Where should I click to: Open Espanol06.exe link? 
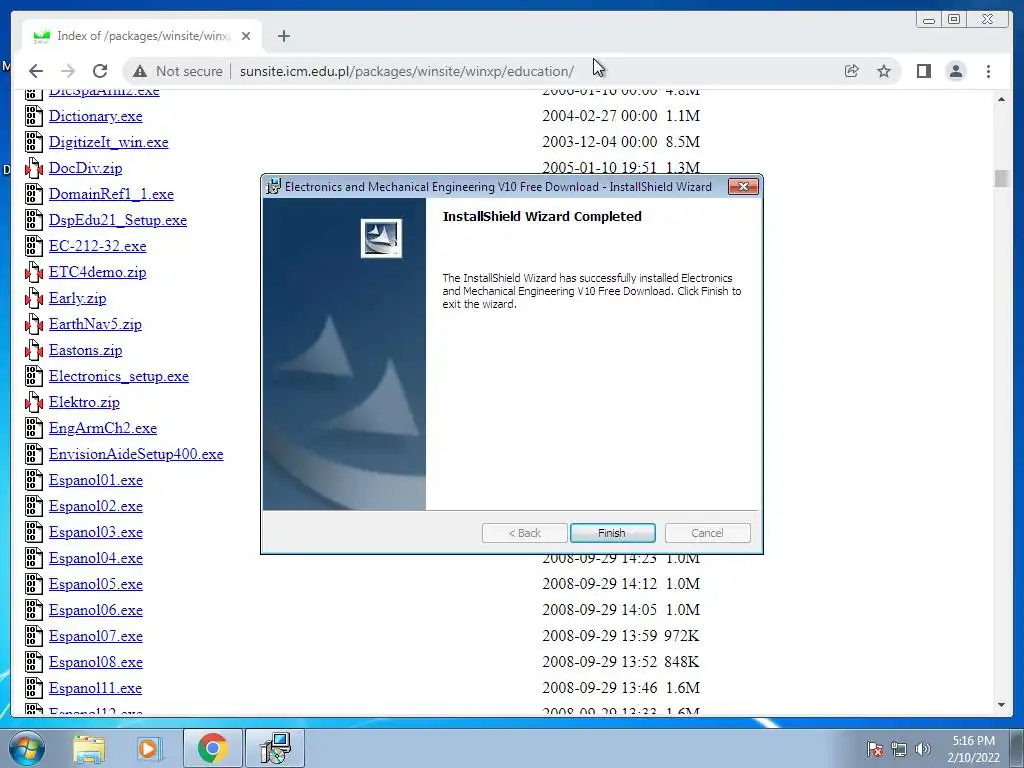(95, 611)
